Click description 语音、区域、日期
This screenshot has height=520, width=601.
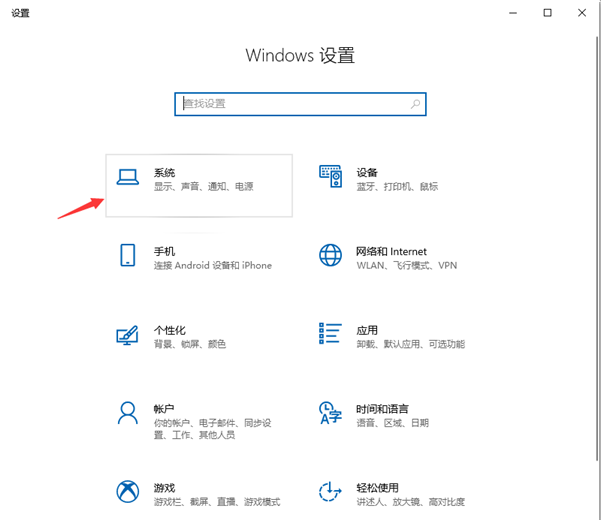tap(392, 423)
